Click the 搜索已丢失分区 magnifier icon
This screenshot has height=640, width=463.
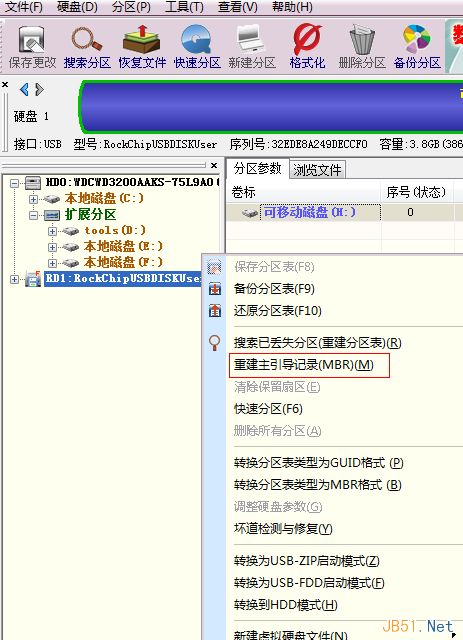[215, 343]
